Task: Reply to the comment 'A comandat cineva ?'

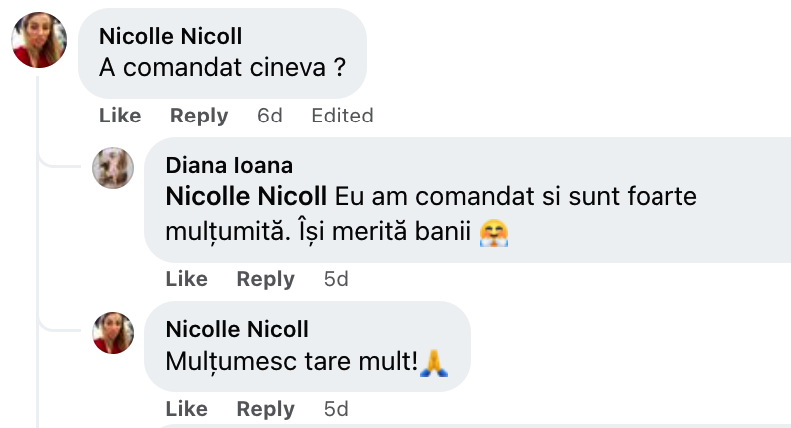Action: coord(199,116)
